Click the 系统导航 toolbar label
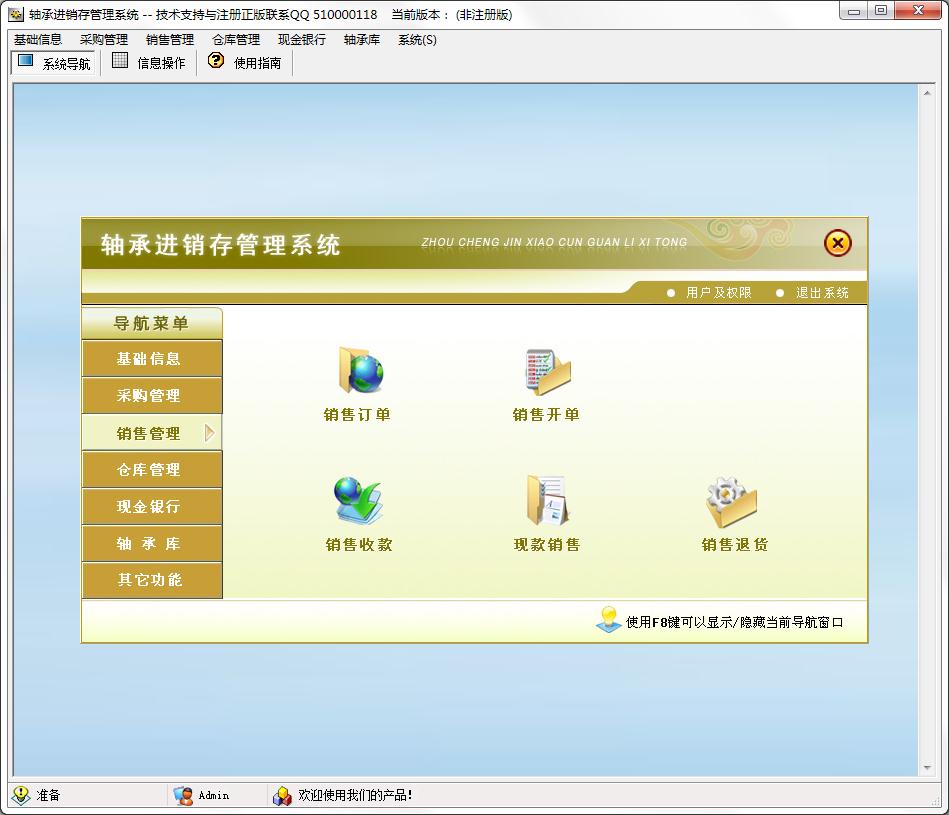Image resolution: width=949 pixels, height=815 pixels. coord(66,64)
